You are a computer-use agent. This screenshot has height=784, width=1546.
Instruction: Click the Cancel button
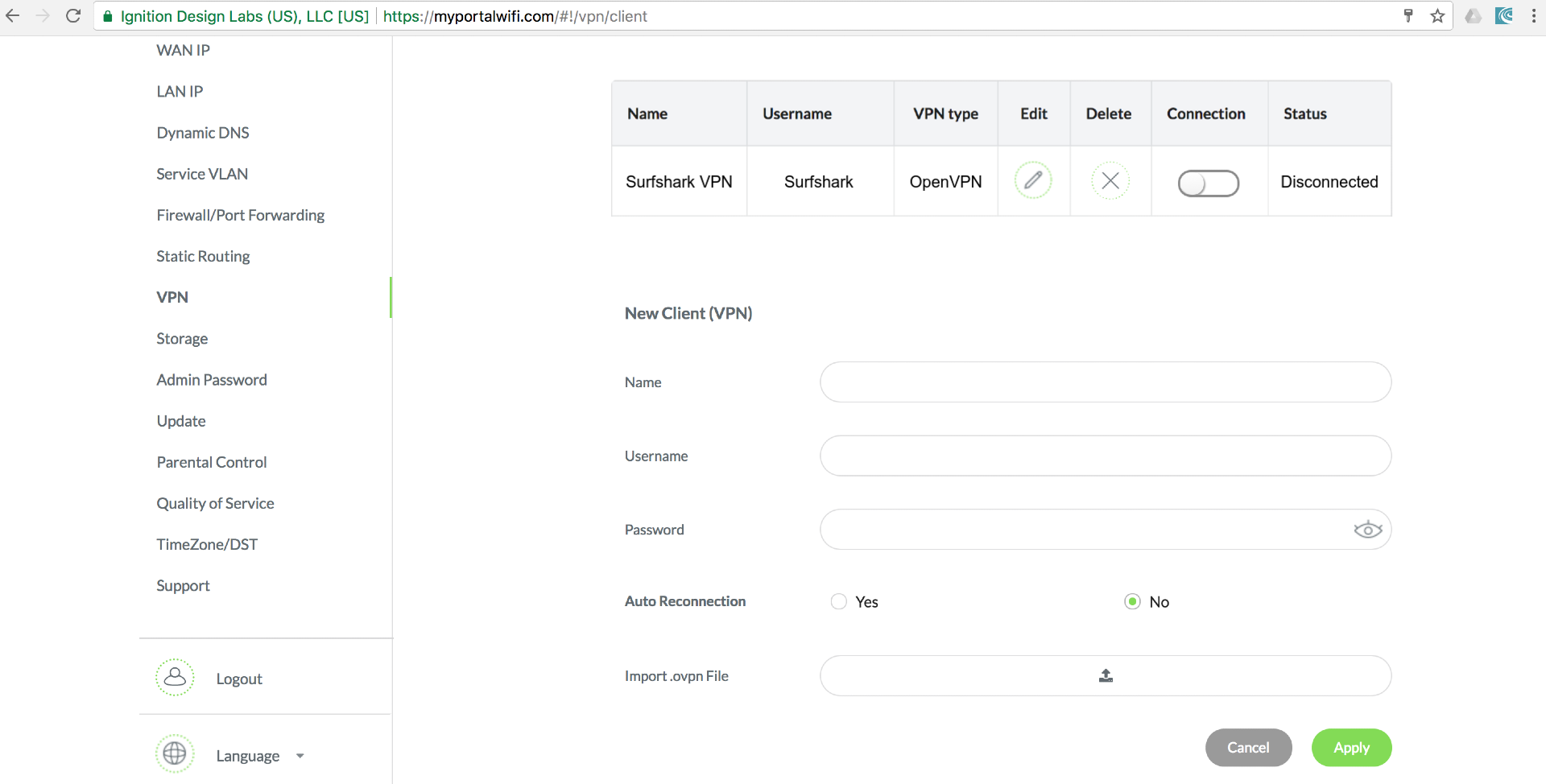(x=1248, y=748)
